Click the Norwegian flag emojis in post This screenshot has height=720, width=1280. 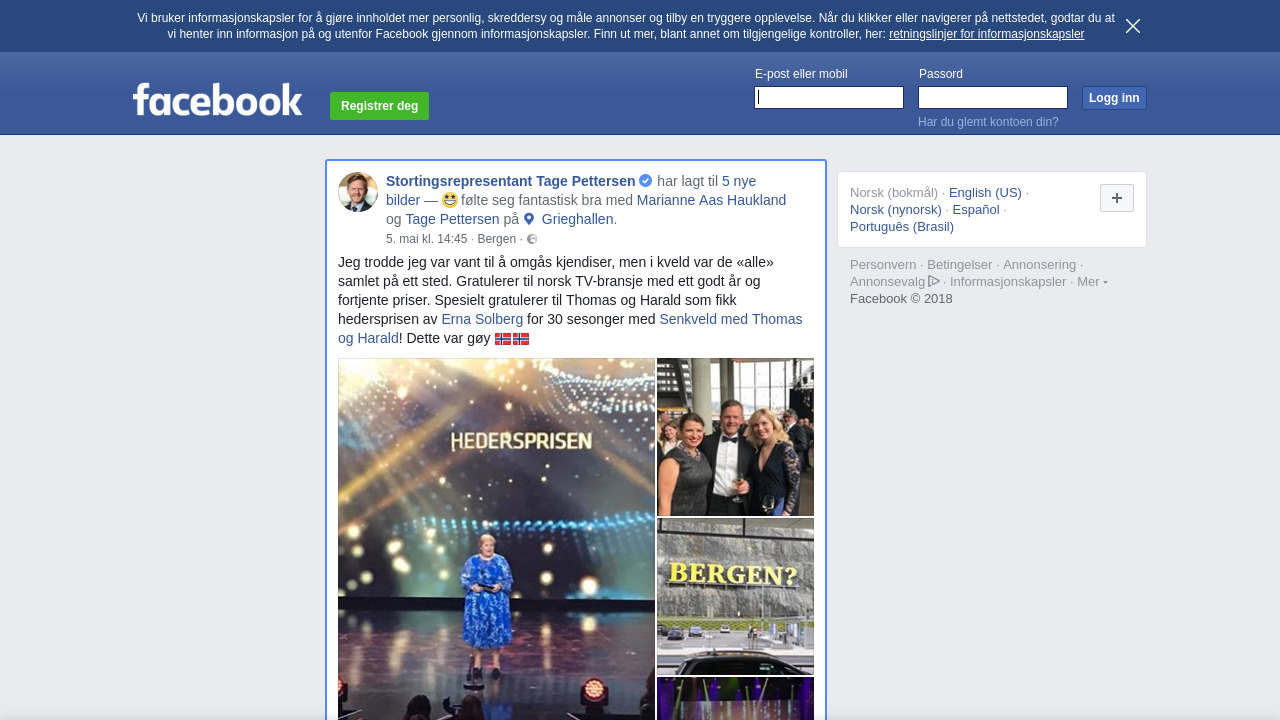point(512,339)
